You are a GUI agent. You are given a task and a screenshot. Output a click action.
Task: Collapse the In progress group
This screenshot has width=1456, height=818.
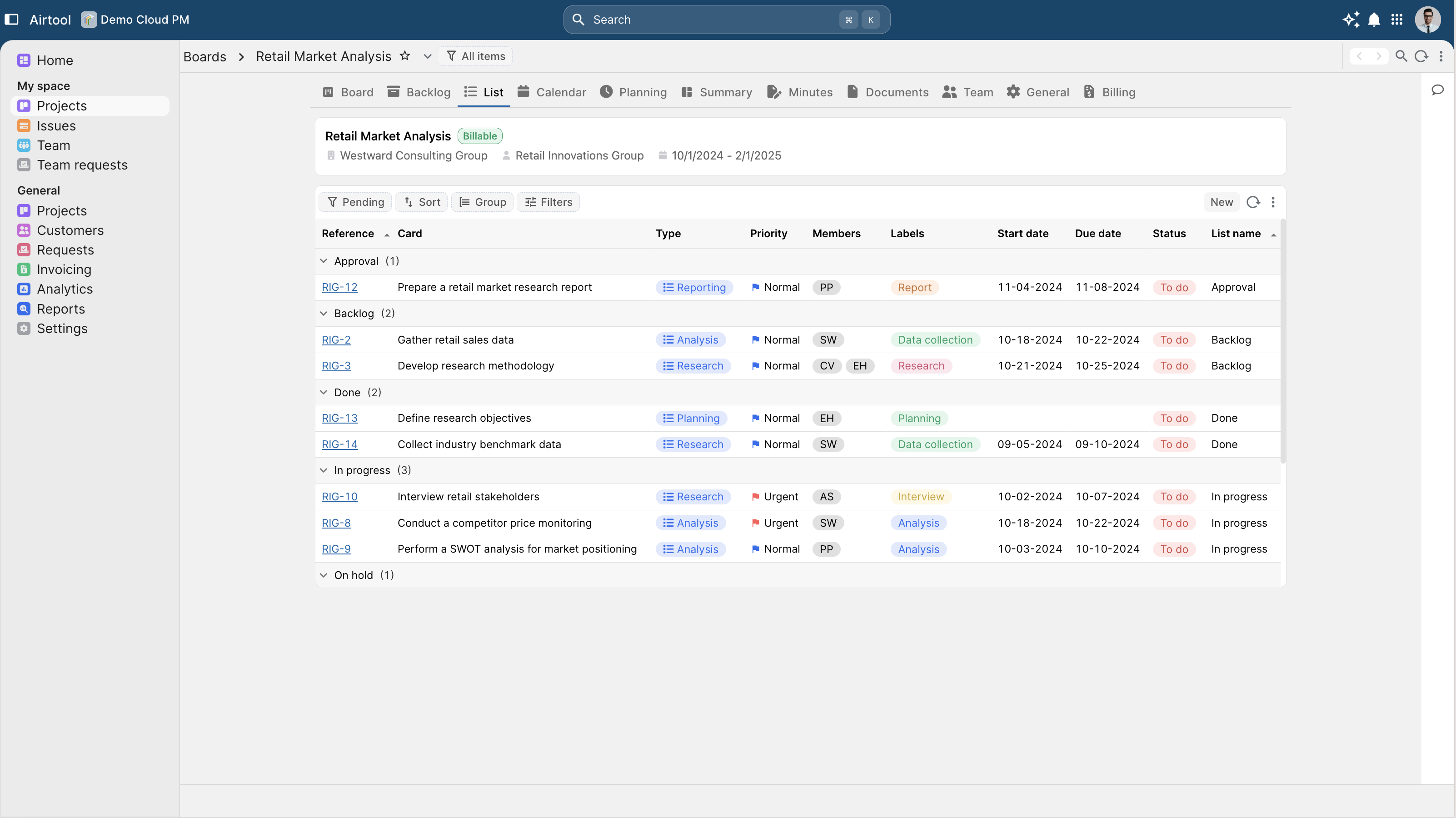click(x=324, y=470)
